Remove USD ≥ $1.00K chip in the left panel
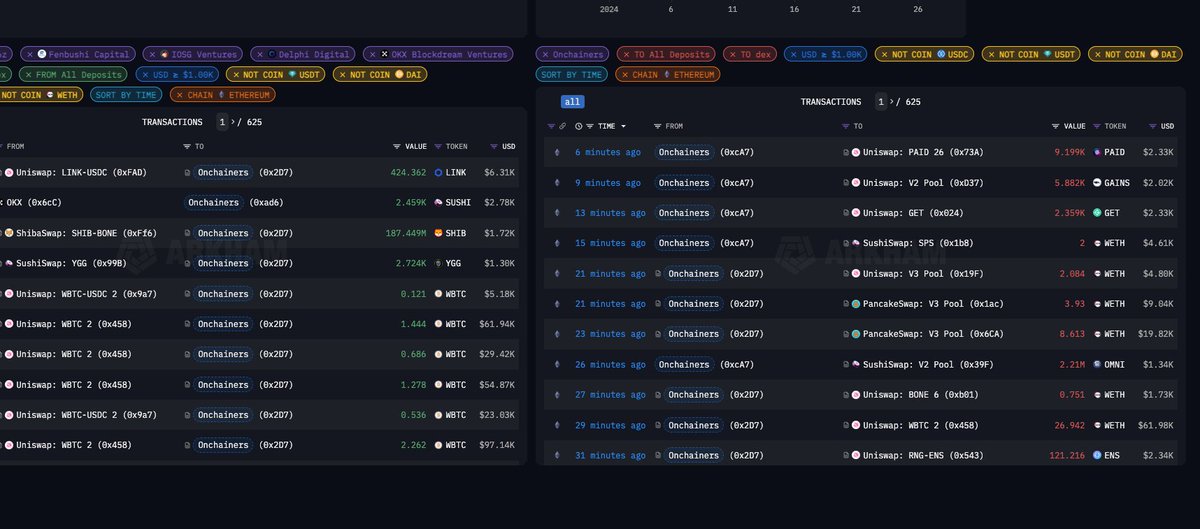Image resolution: width=1200 pixels, height=529 pixels. (145, 74)
